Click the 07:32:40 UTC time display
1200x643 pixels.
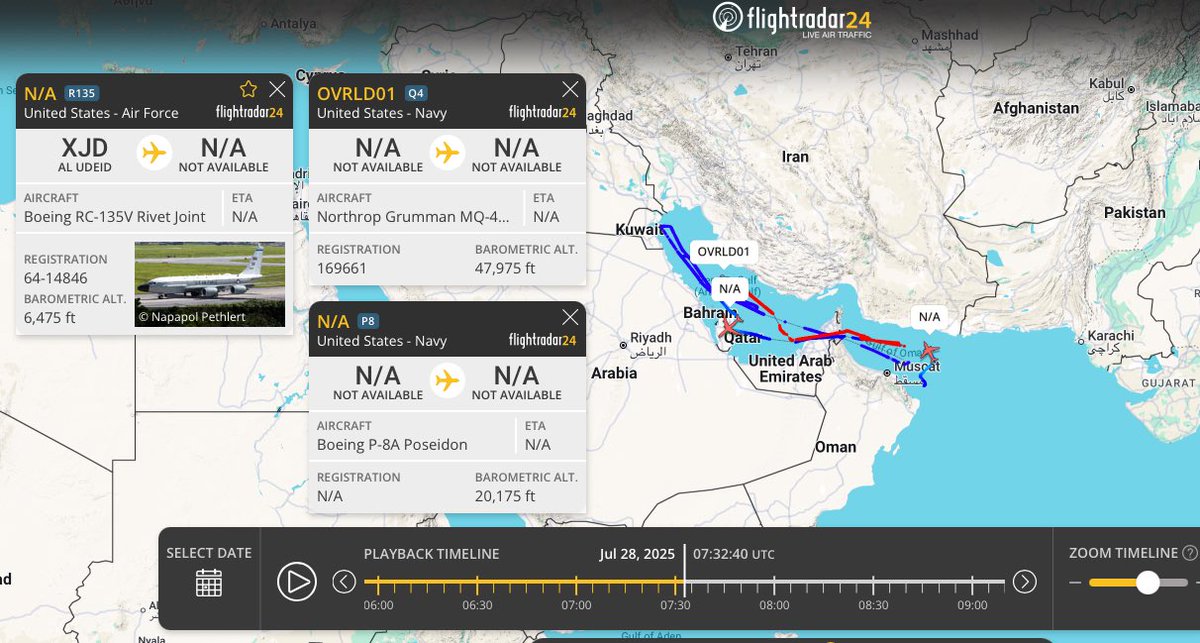(732, 553)
